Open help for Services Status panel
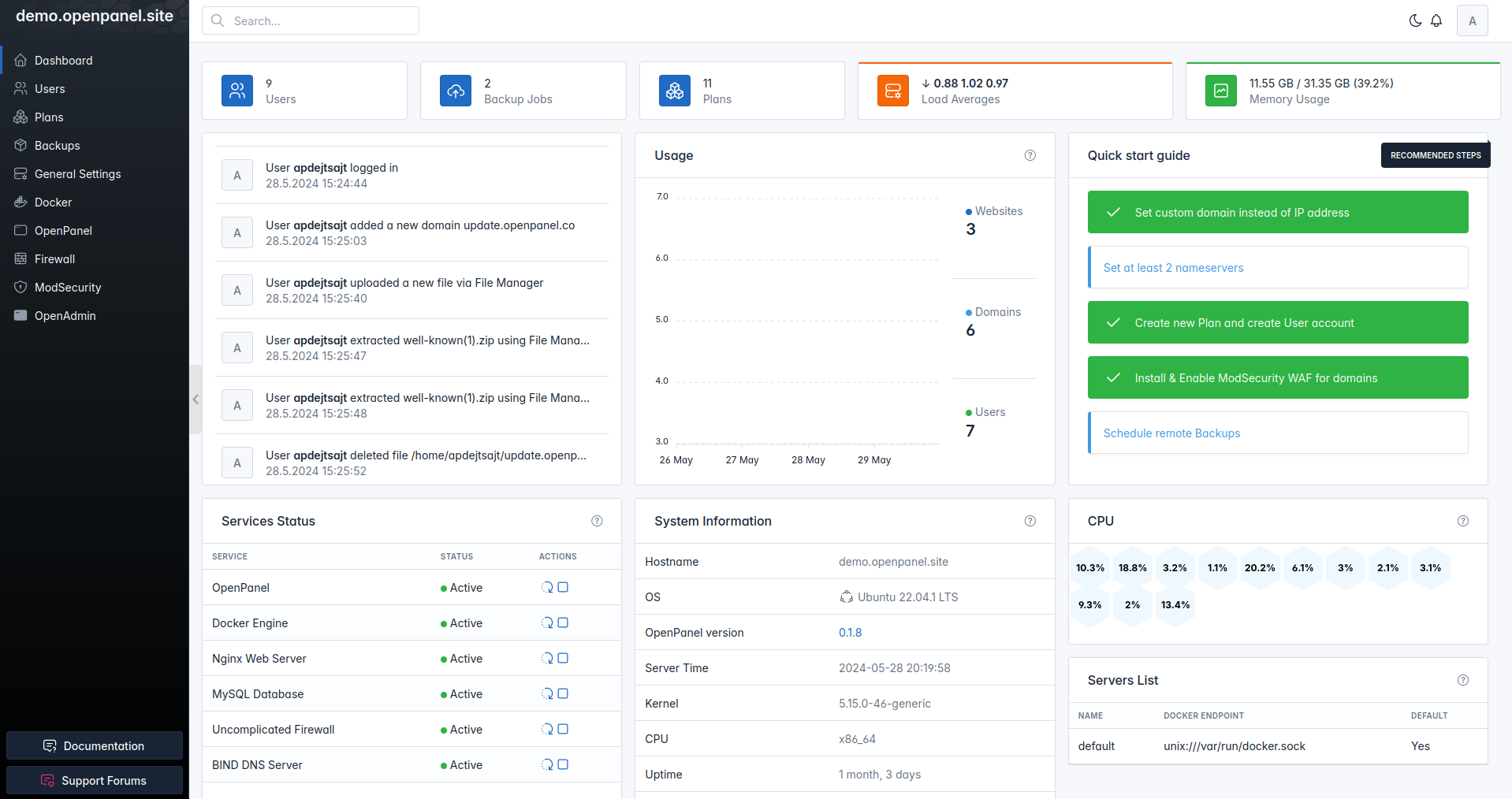Screen dimensions: 1512x799 point(597,521)
